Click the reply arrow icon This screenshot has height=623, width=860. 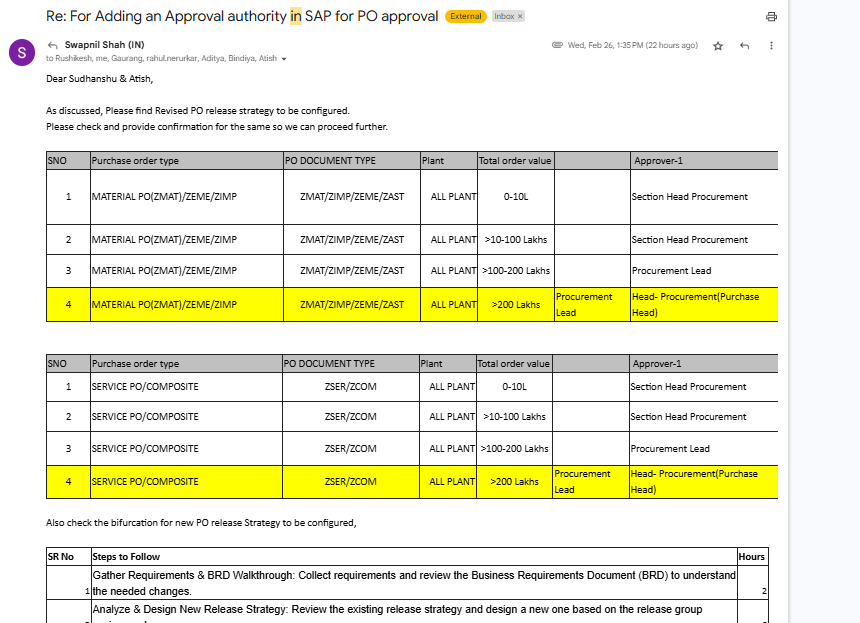744,46
